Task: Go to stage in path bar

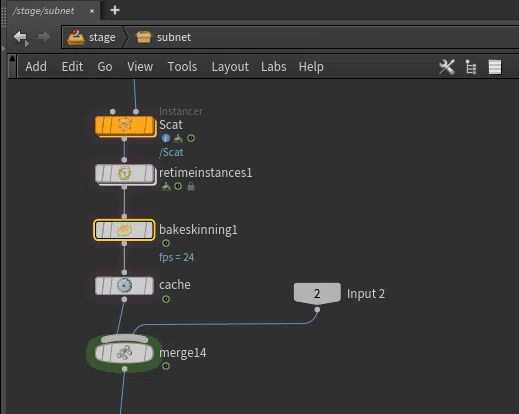Action: point(92,37)
